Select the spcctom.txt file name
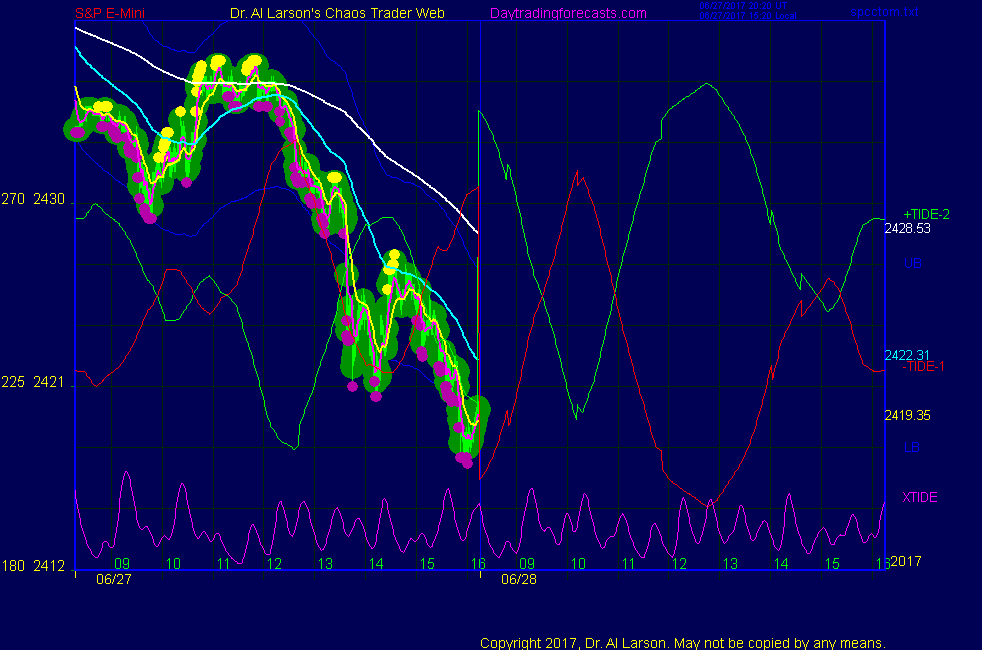 point(884,12)
